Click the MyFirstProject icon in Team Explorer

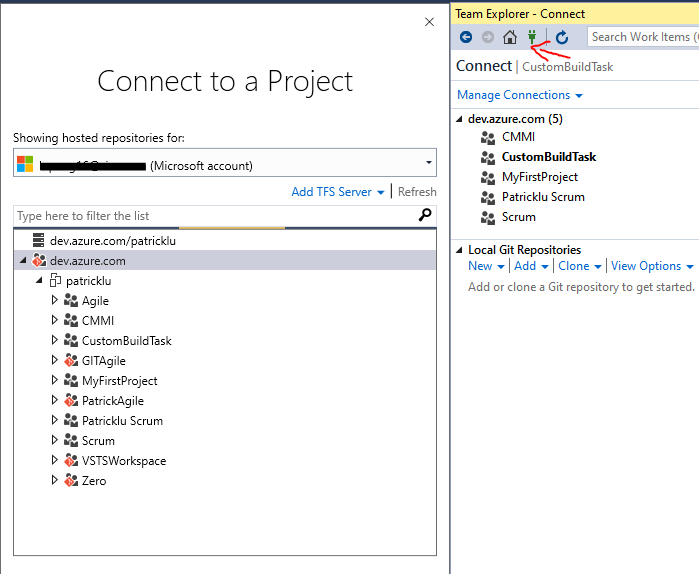tap(488, 178)
